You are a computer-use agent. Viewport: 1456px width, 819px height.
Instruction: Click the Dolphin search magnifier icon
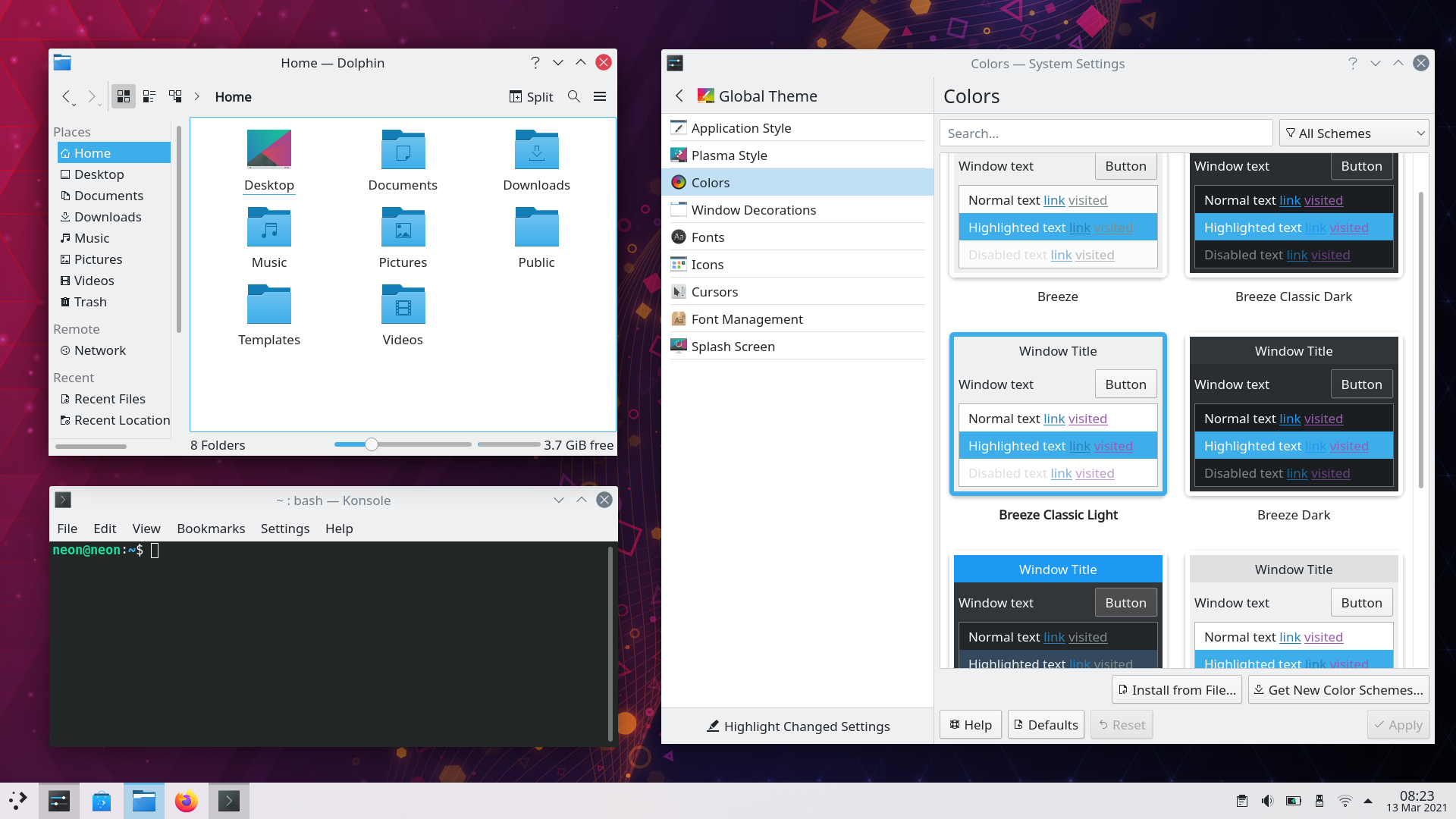[x=574, y=96]
